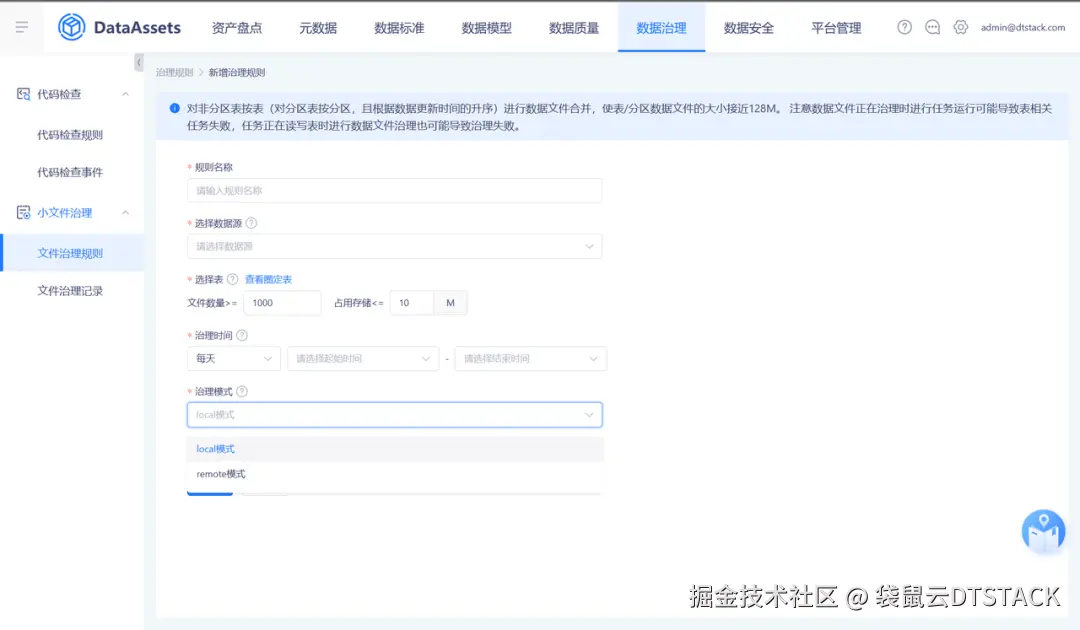The width and height of the screenshot is (1080, 630).
Task: Go to the 平台管理 tab
Action: 836,28
